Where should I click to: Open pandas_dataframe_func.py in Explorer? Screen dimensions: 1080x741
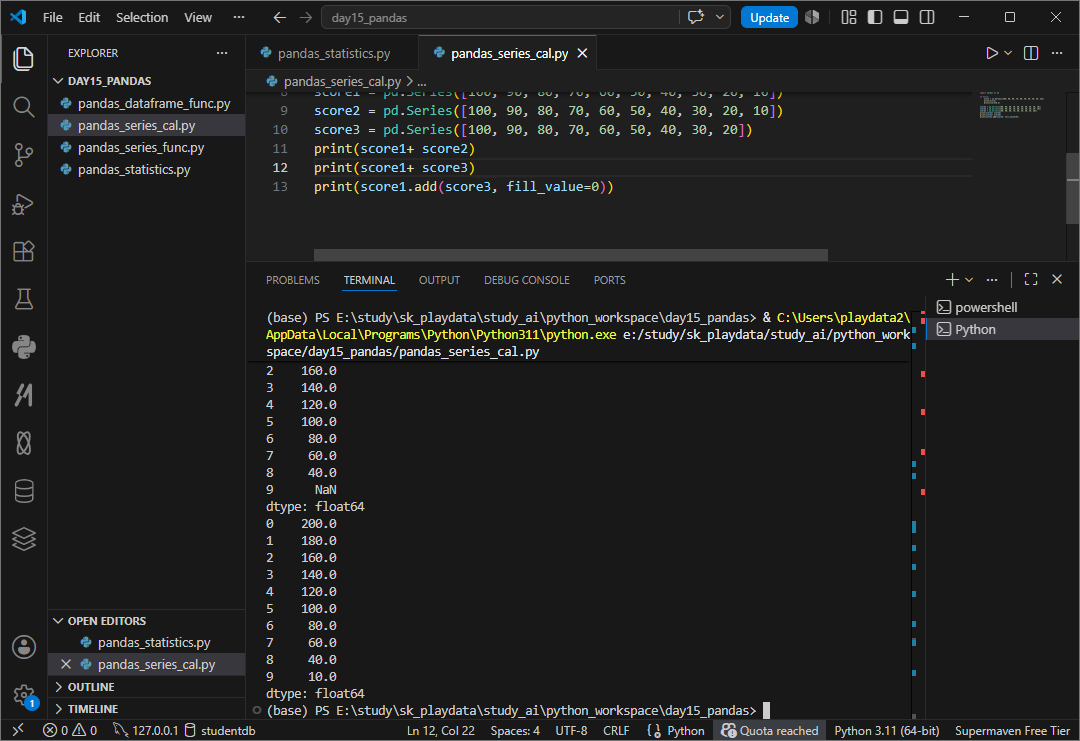click(x=146, y=103)
